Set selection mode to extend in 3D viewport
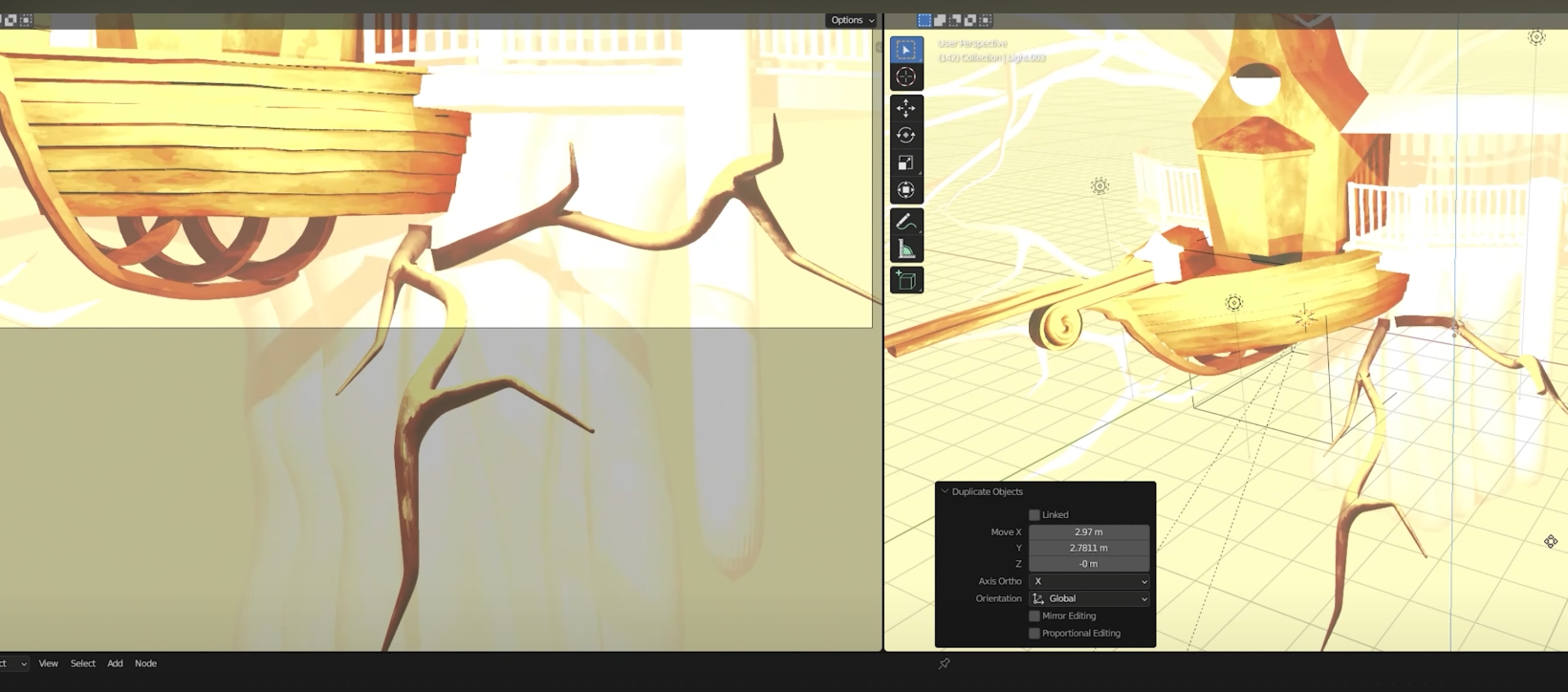Screen dimensions: 1568x692 coord(940,20)
